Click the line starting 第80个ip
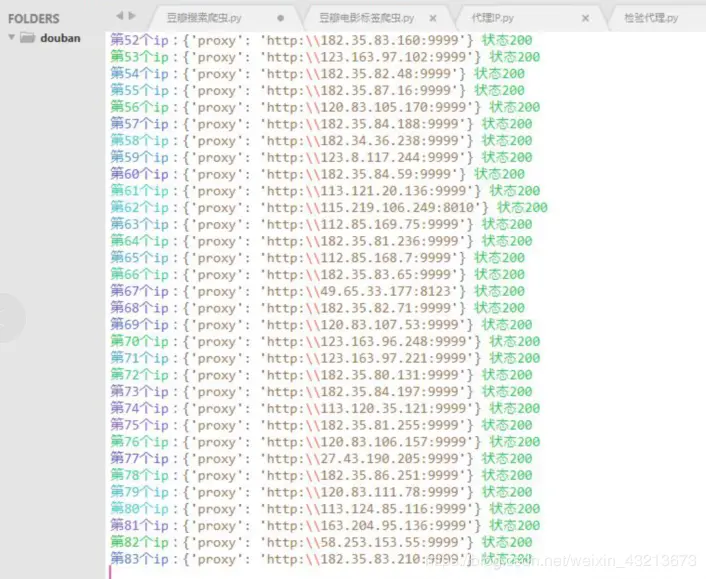Viewport: 706px width, 579px height. click(x=325, y=508)
